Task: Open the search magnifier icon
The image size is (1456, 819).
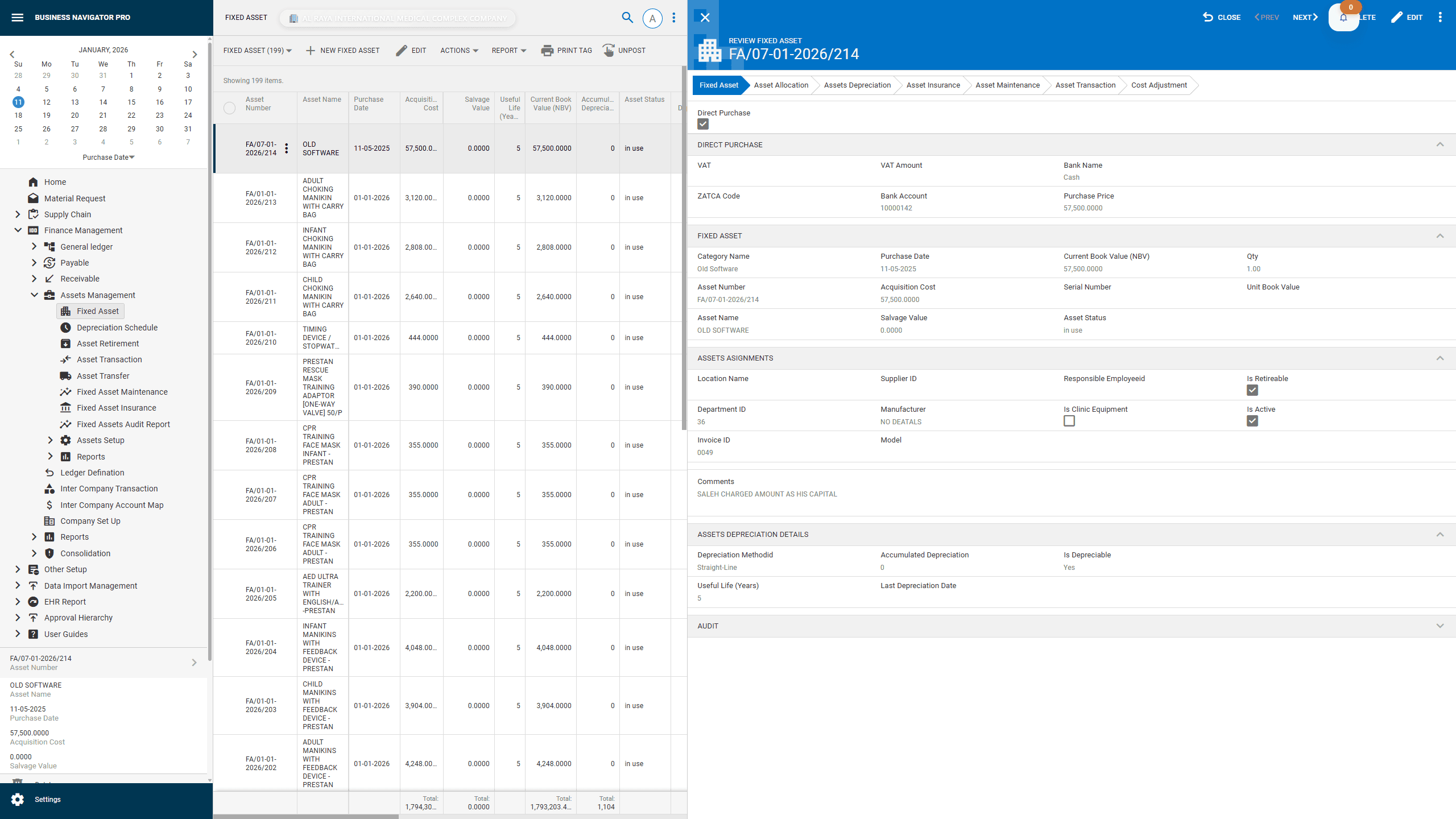Action: [627, 18]
